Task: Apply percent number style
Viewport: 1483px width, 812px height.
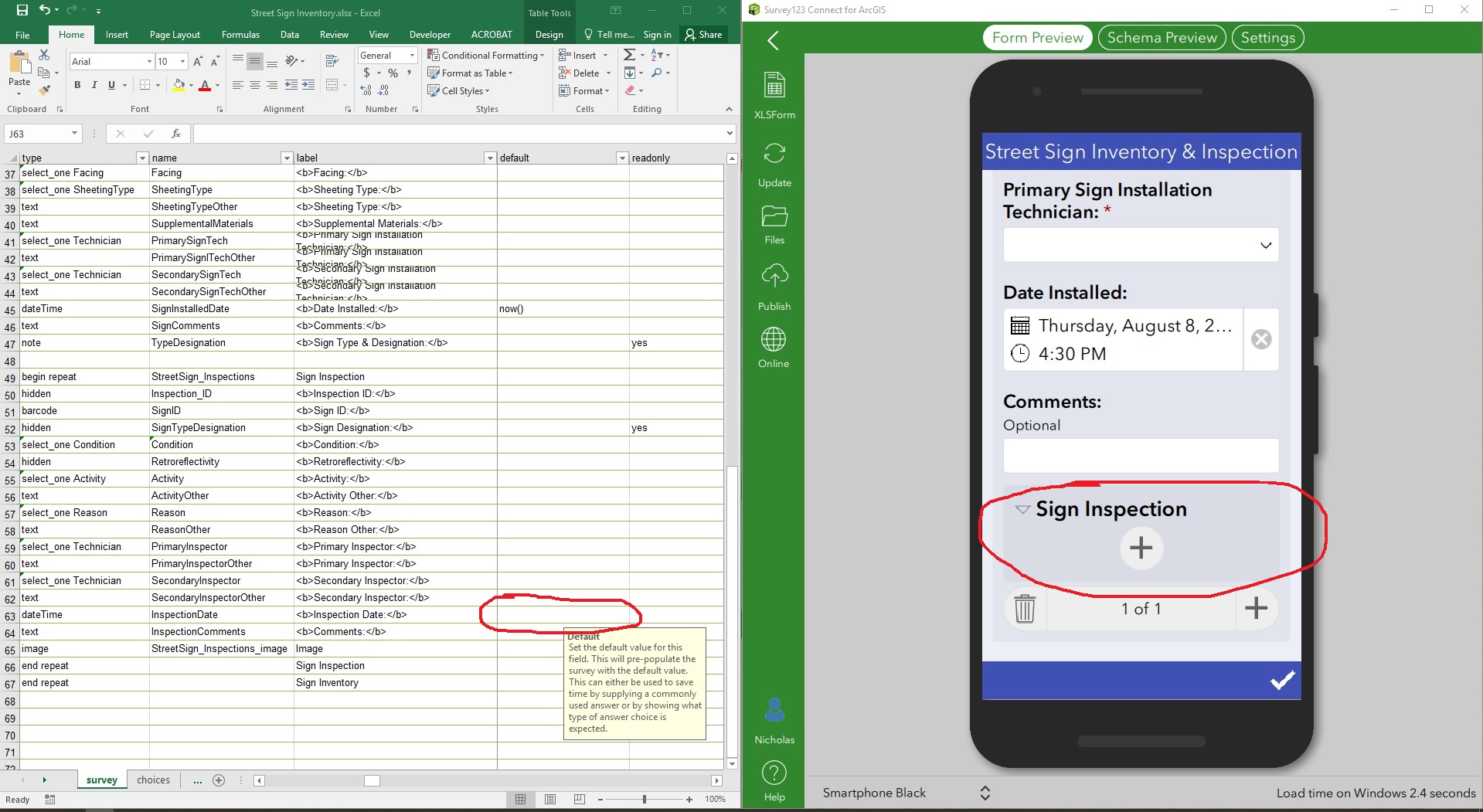Action: [x=393, y=73]
